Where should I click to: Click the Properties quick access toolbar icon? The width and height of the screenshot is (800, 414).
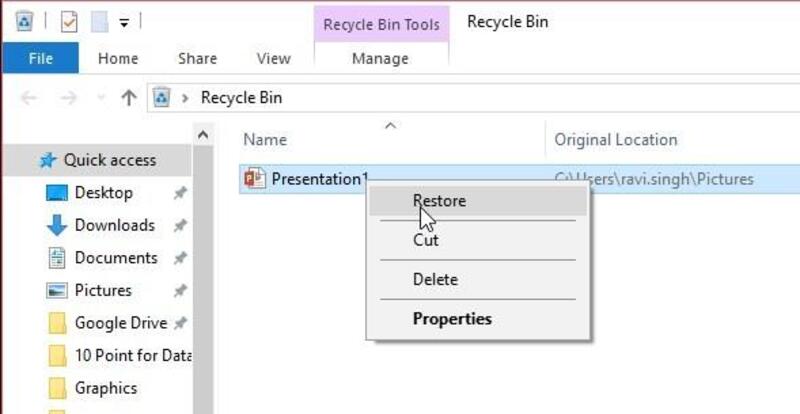click(x=69, y=21)
